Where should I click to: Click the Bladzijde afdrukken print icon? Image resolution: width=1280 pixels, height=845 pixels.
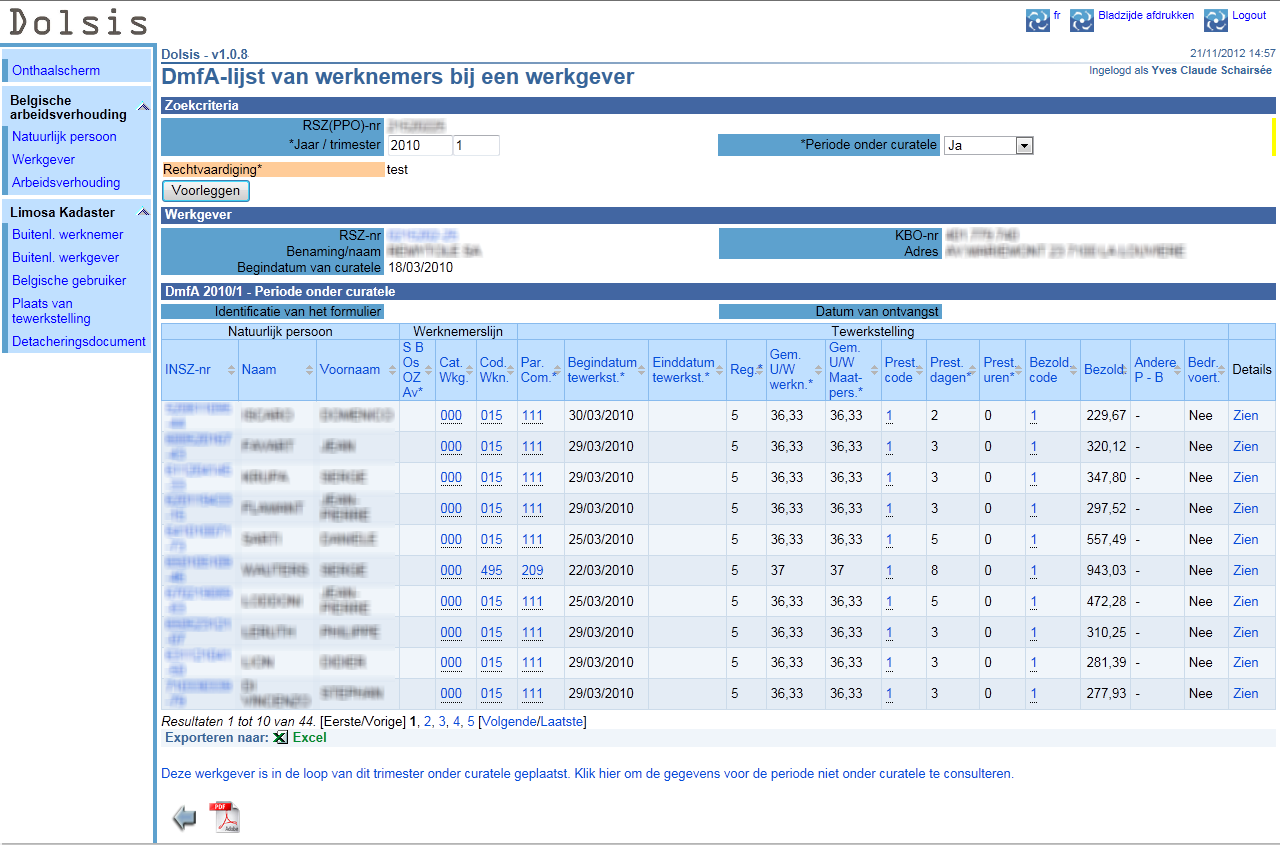tap(1081, 20)
